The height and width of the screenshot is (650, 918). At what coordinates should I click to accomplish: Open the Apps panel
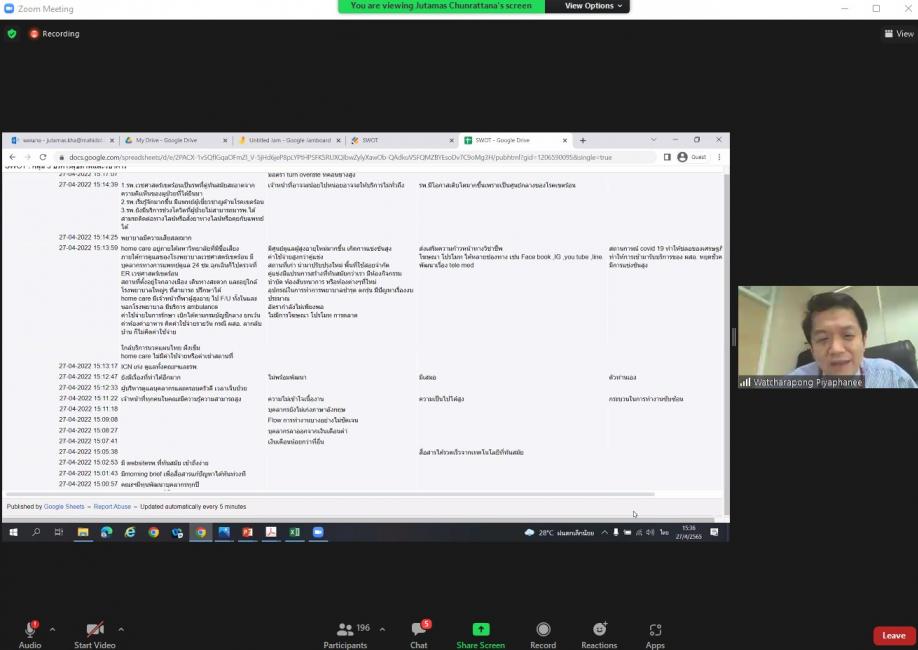[655, 633]
